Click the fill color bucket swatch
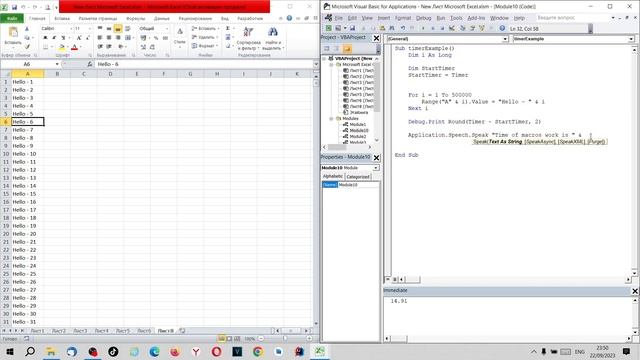This screenshot has height=360, width=640. click(x=62, y=47)
